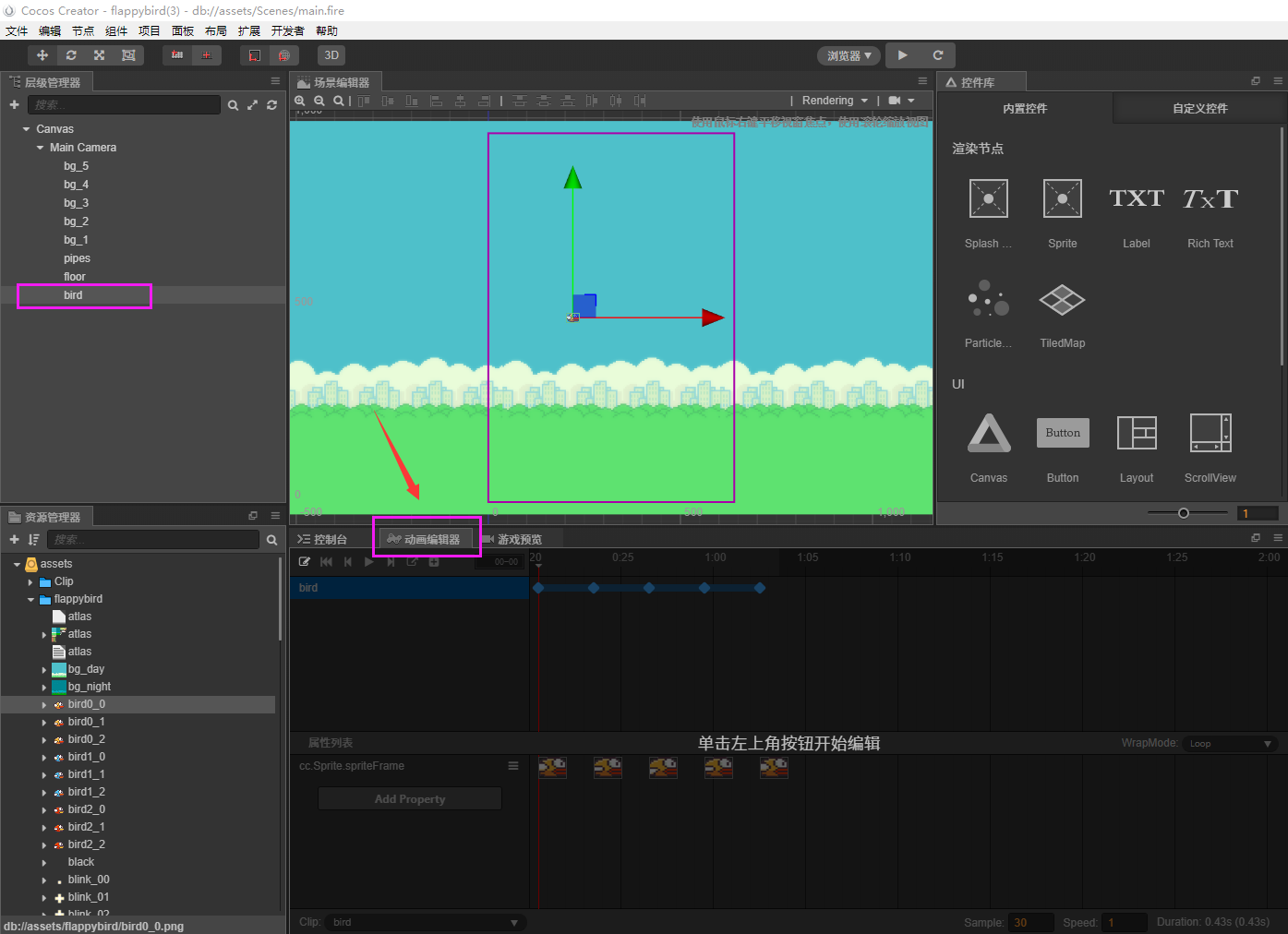
Task: Select the rotate transform tool
Action: pyautogui.click(x=71, y=55)
